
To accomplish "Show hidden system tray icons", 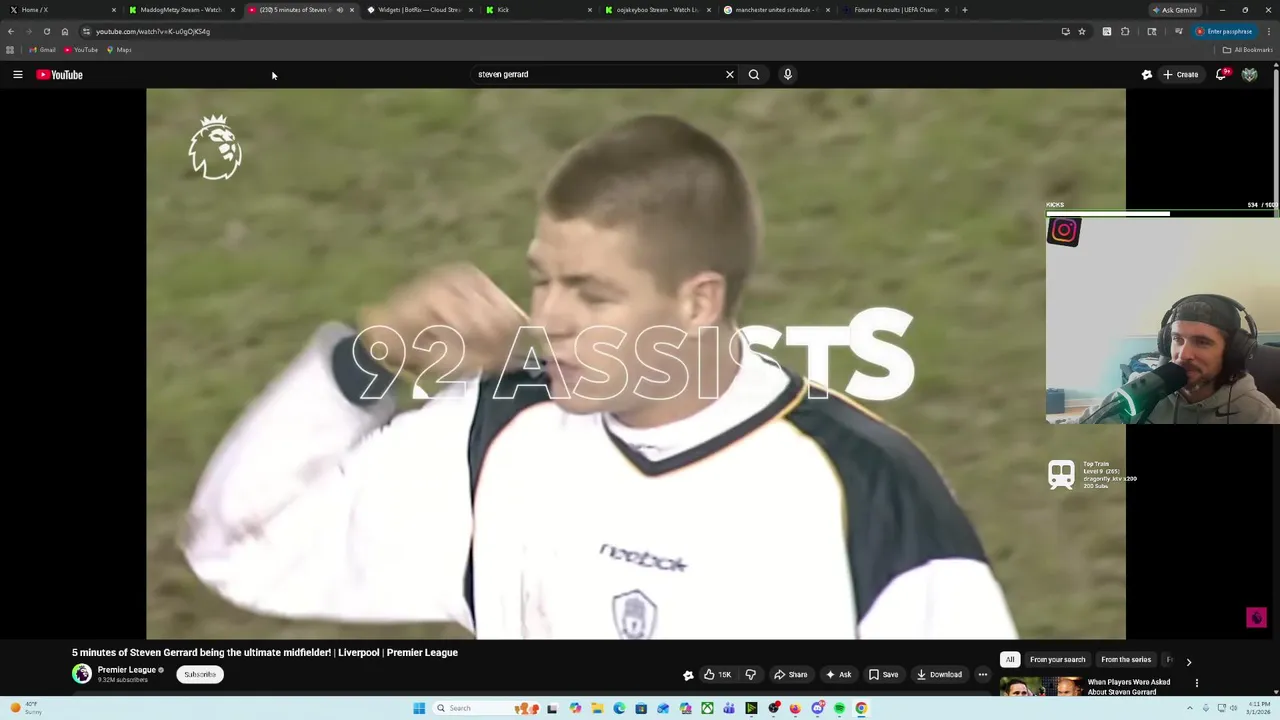I will tap(1192, 708).
